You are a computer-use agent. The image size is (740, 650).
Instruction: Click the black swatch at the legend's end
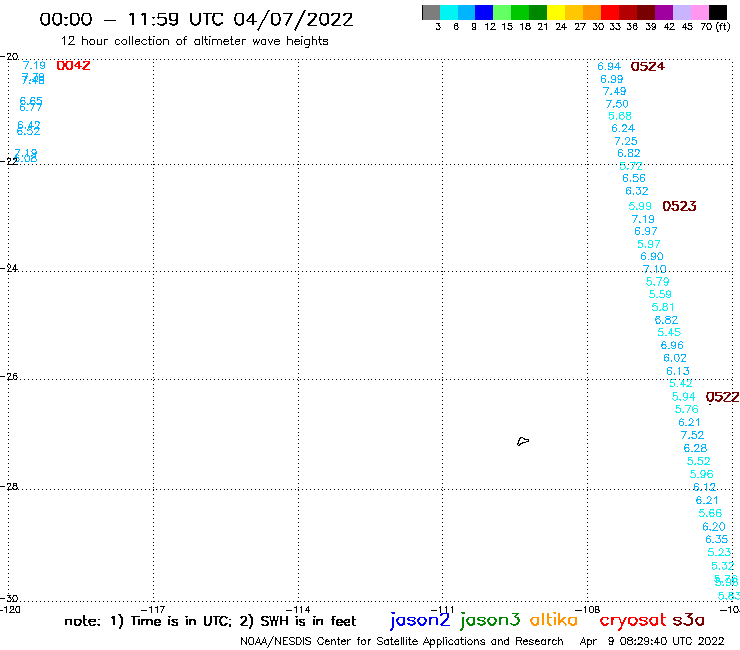click(718, 12)
